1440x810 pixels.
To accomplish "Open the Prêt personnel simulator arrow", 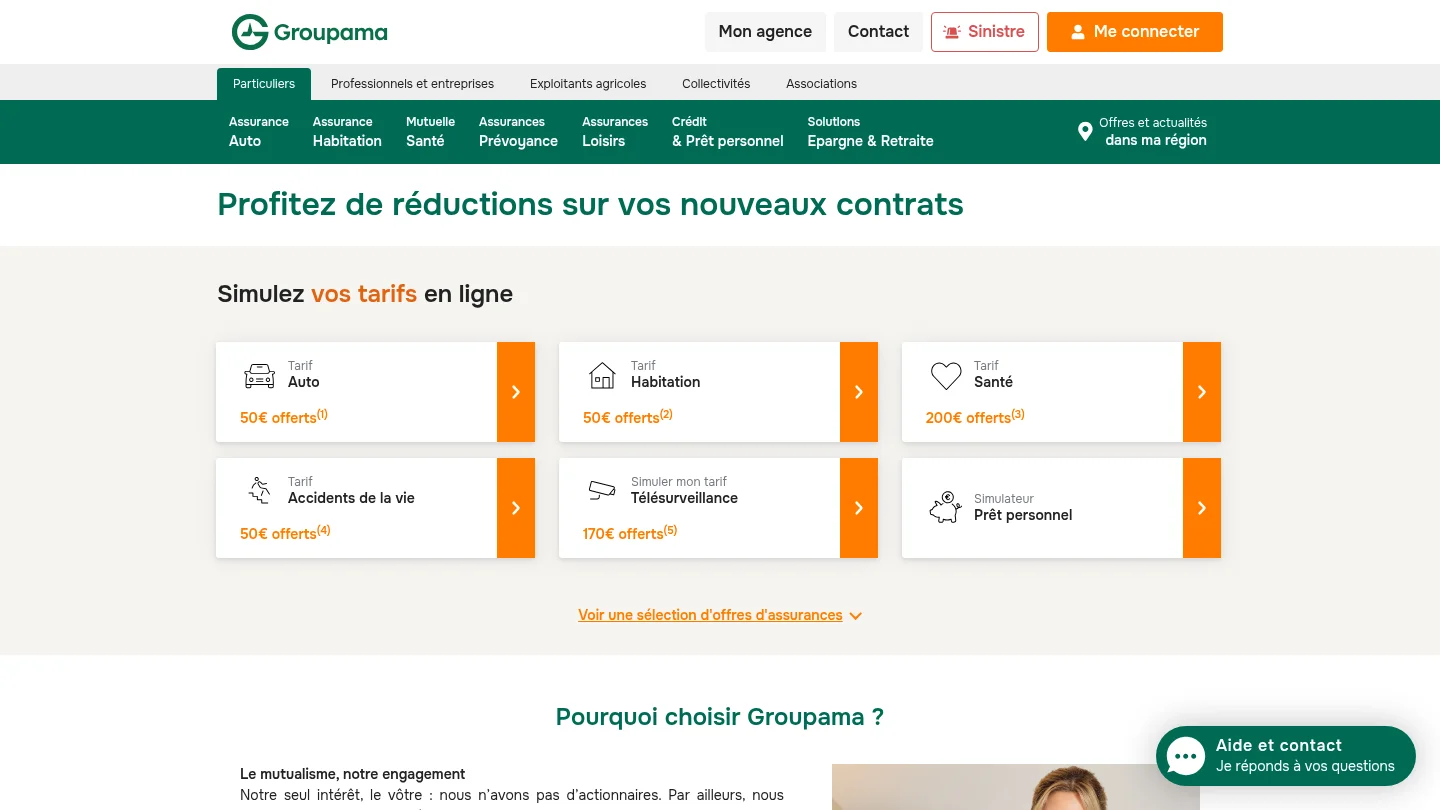I will click(x=1202, y=508).
